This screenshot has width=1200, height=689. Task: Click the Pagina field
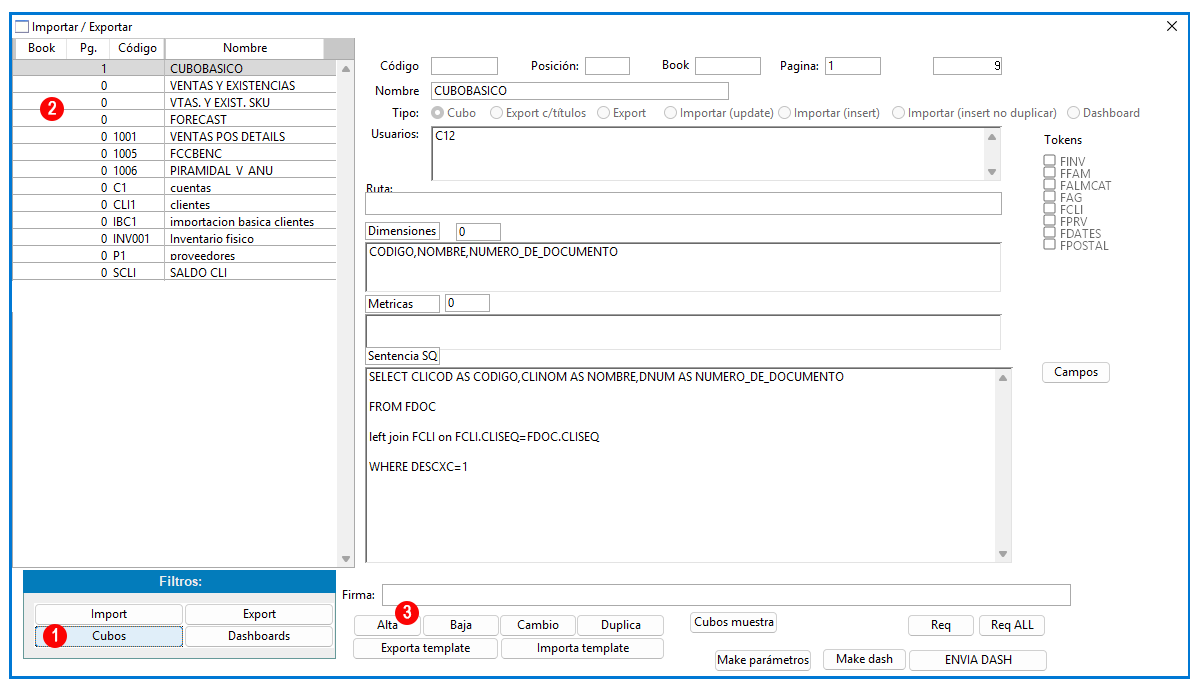click(x=853, y=66)
